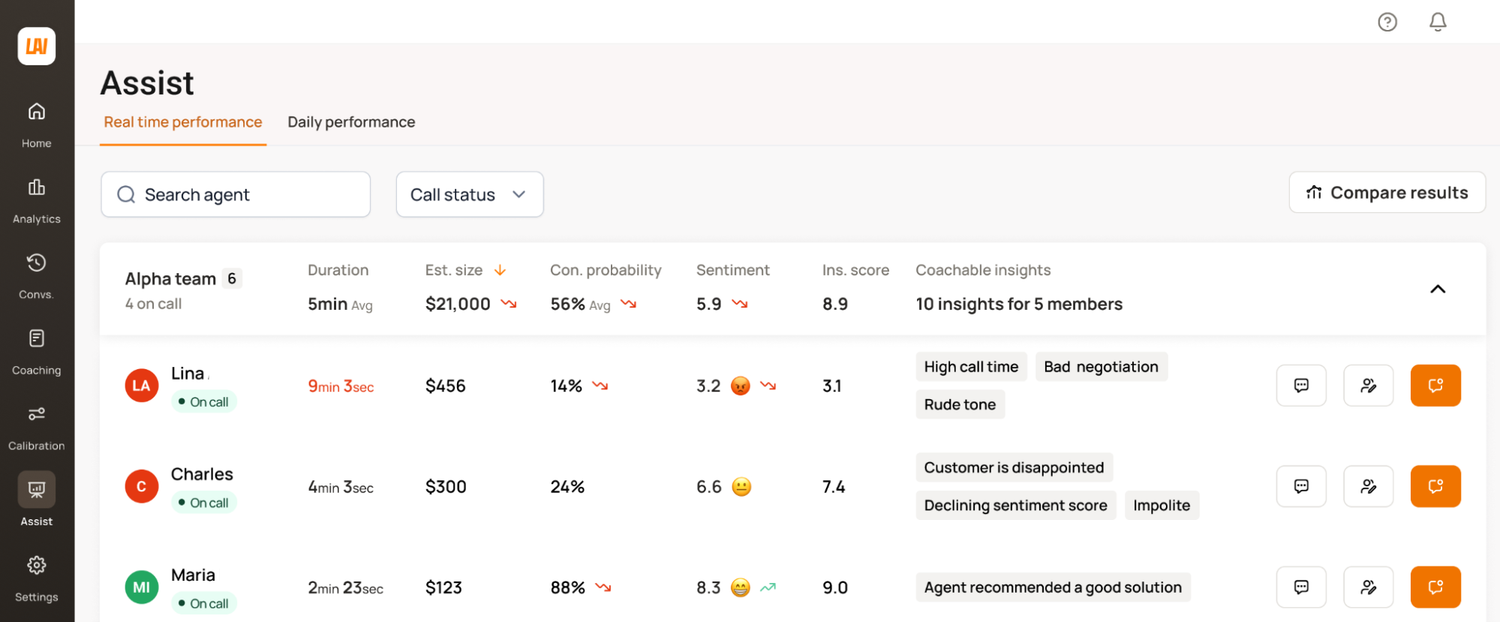Go to Home in the sidebar

[37, 123]
